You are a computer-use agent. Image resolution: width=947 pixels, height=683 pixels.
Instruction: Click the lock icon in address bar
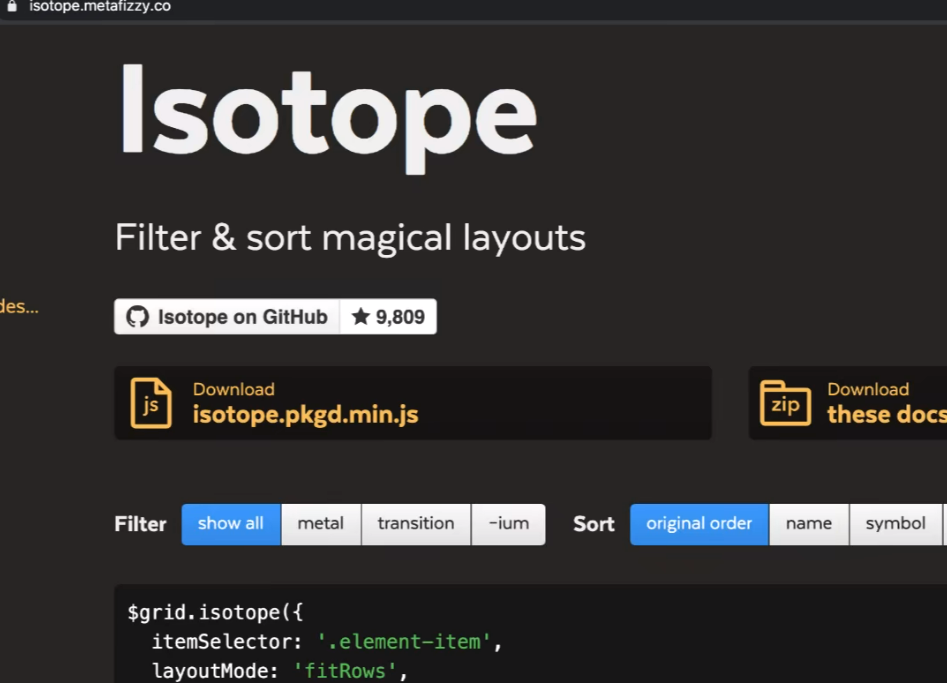(x=11, y=6)
